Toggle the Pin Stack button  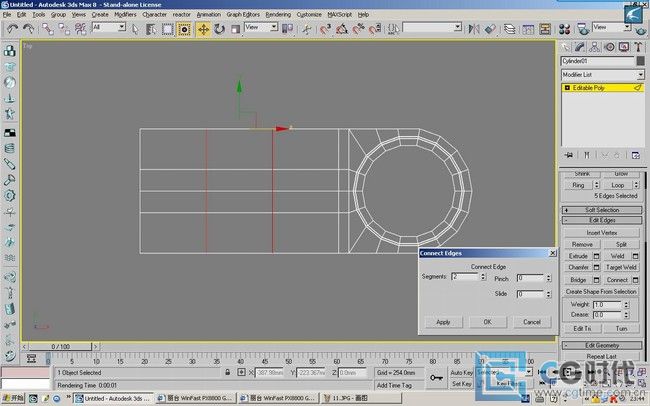coord(569,156)
